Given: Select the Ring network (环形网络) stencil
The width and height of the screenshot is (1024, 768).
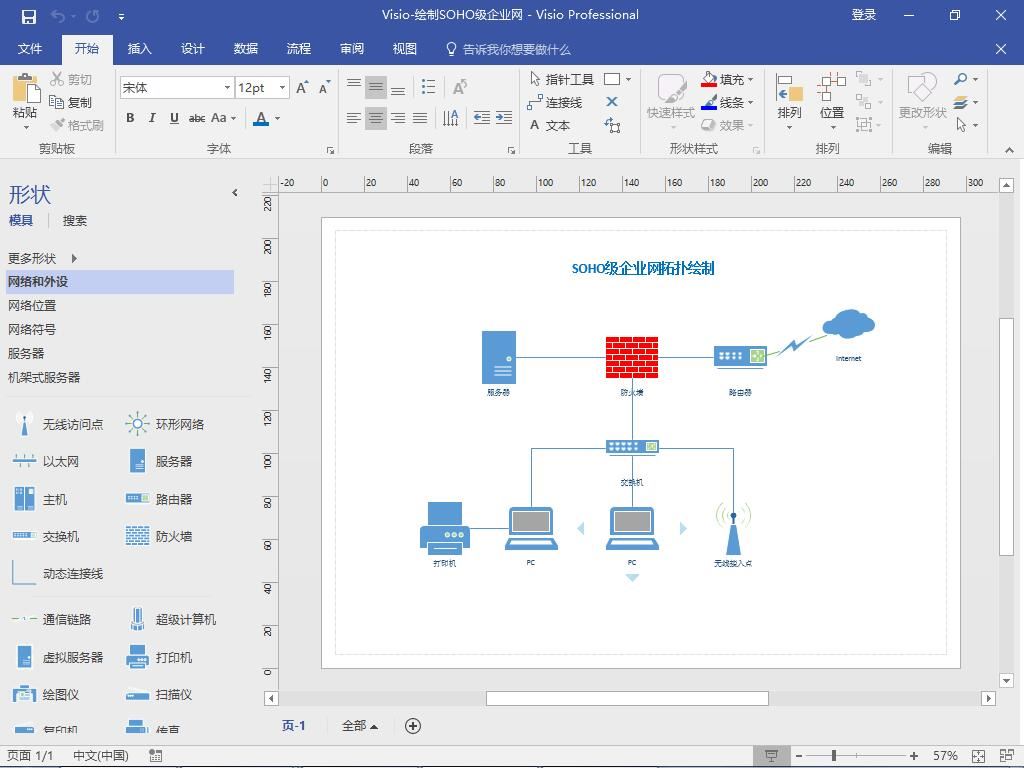Looking at the screenshot, I should (x=165, y=424).
